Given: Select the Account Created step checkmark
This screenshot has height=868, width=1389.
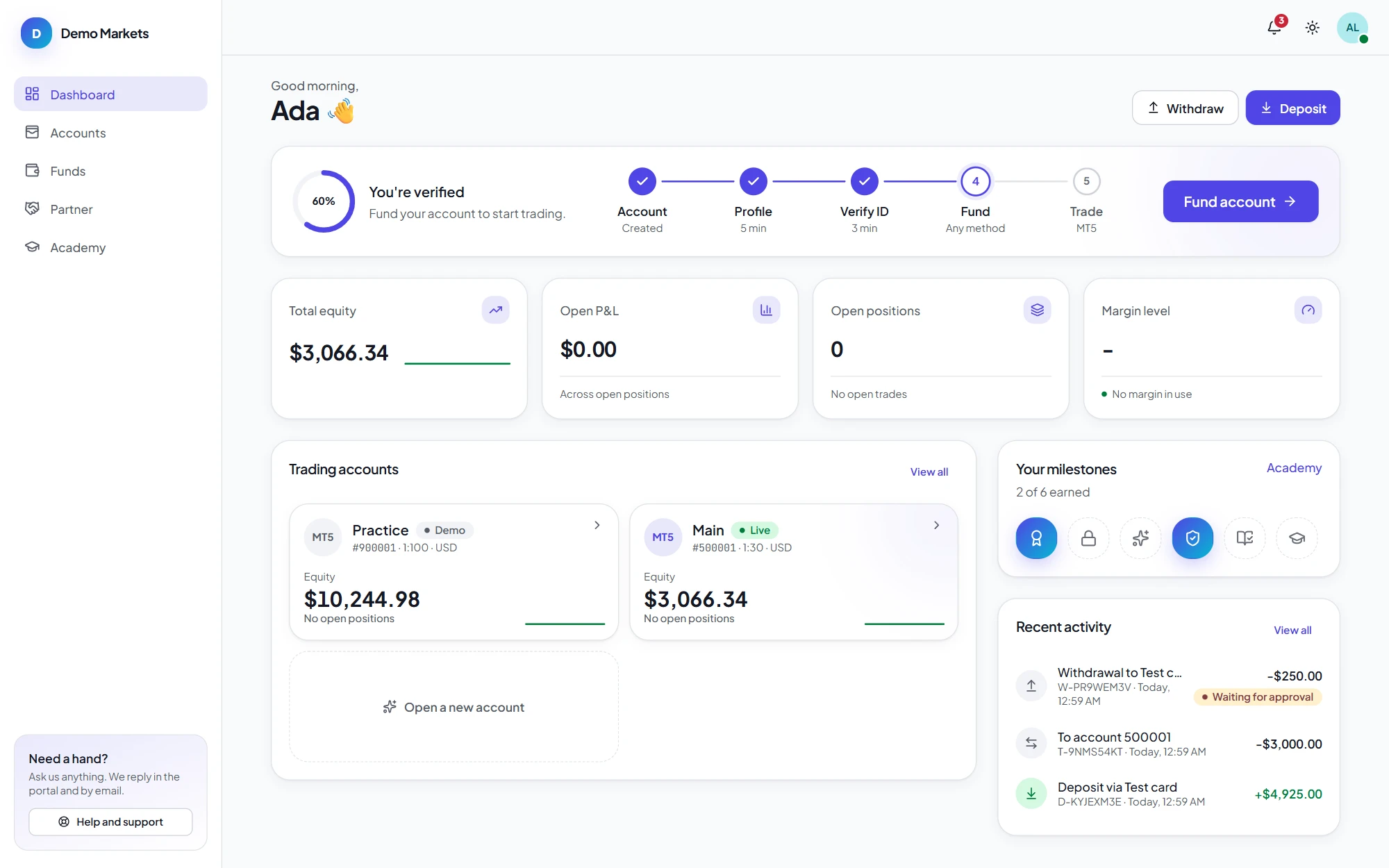Looking at the screenshot, I should click(642, 182).
